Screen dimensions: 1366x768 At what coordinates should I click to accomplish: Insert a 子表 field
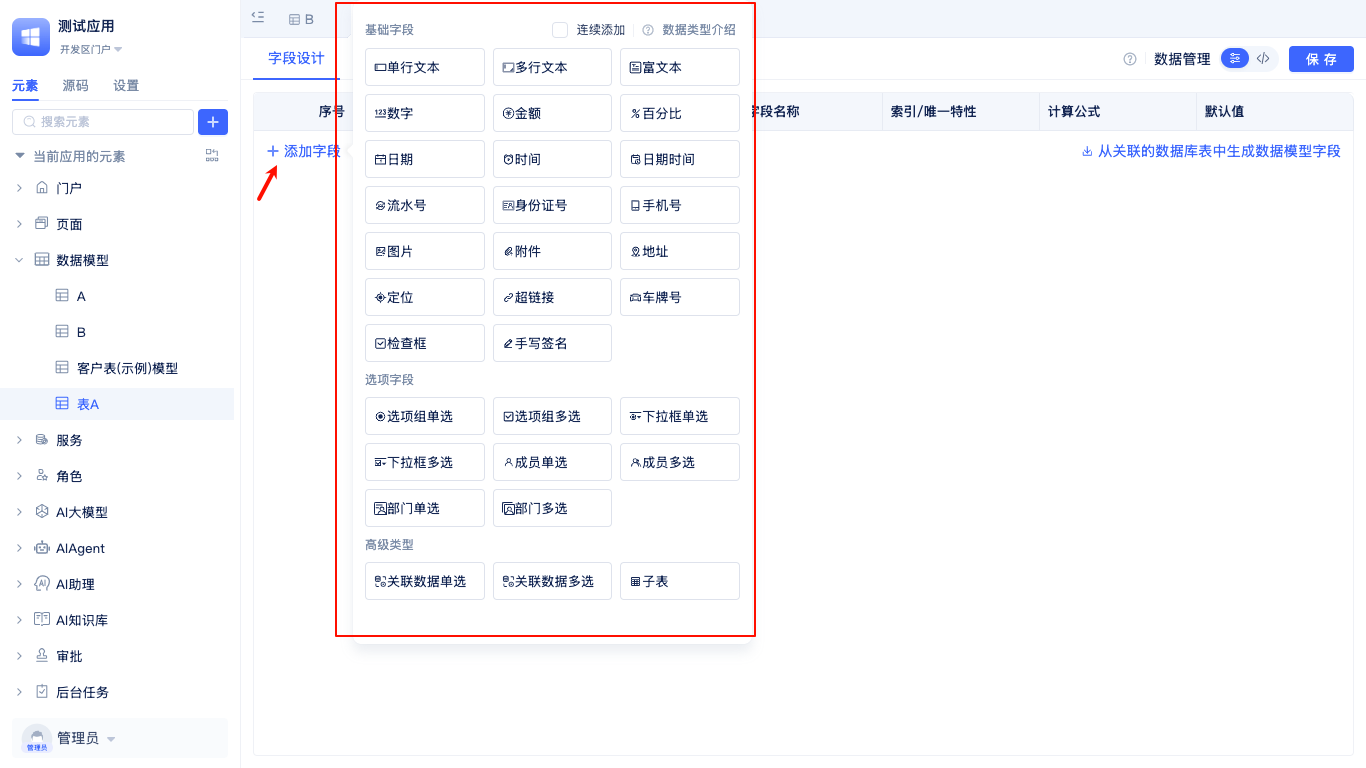(x=680, y=581)
